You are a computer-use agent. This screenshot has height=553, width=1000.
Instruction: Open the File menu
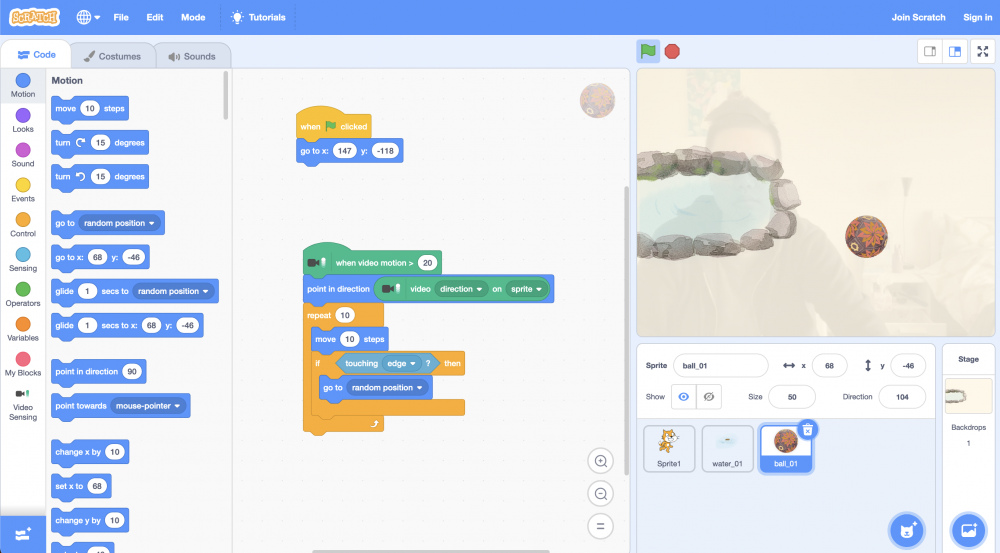point(121,17)
